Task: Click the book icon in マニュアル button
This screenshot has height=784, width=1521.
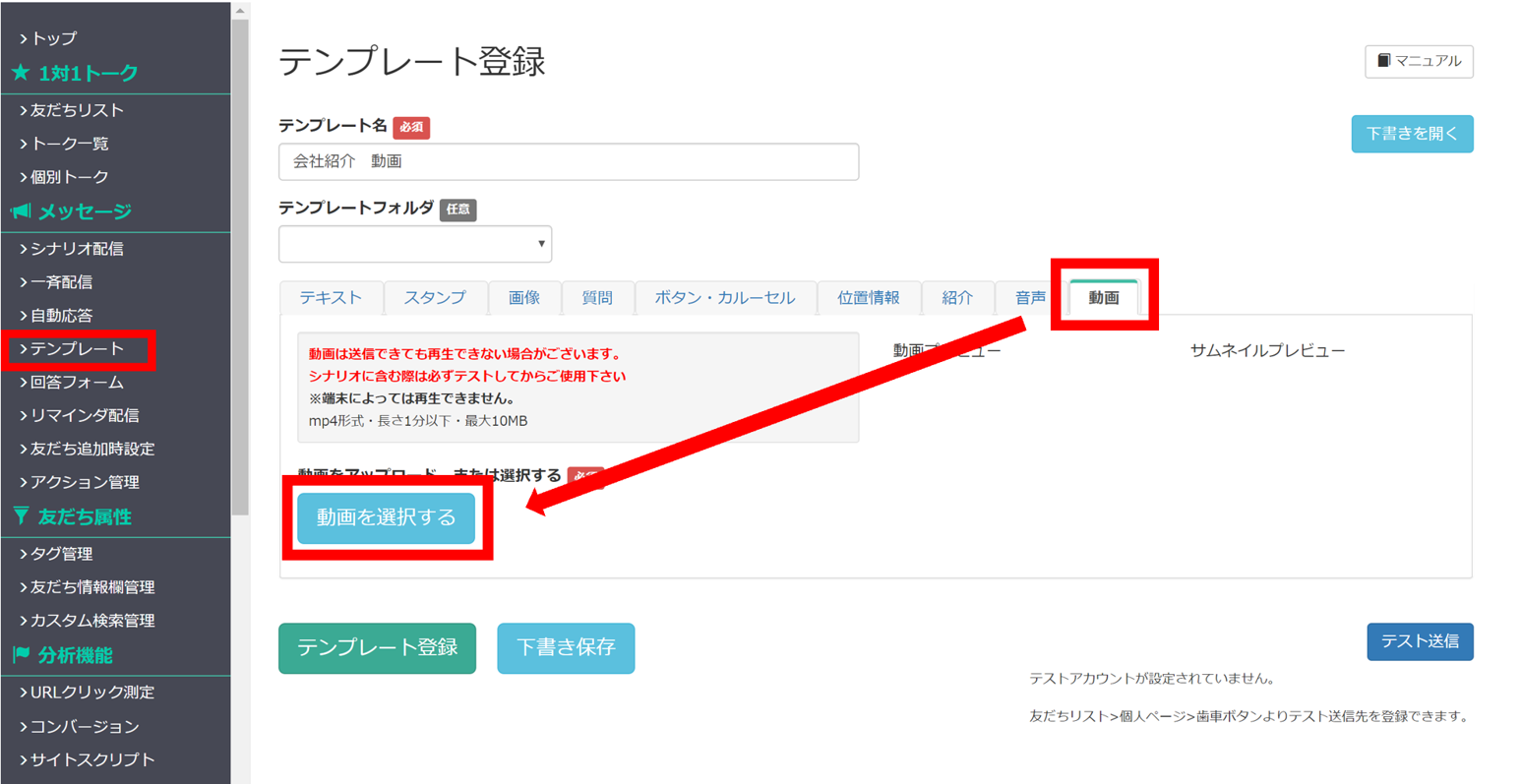Action: click(x=1383, y=61)
